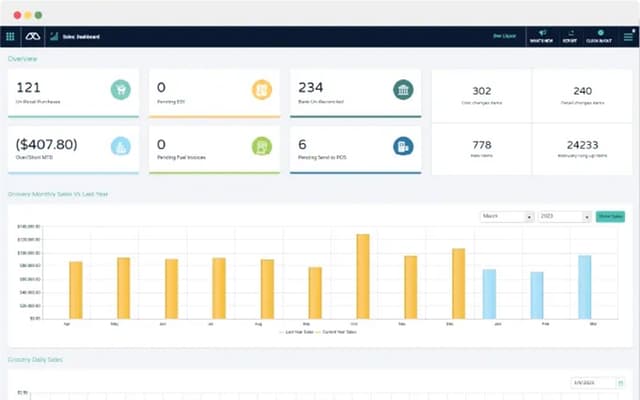Click the orange bar for Dec

[x=458, y=284]
